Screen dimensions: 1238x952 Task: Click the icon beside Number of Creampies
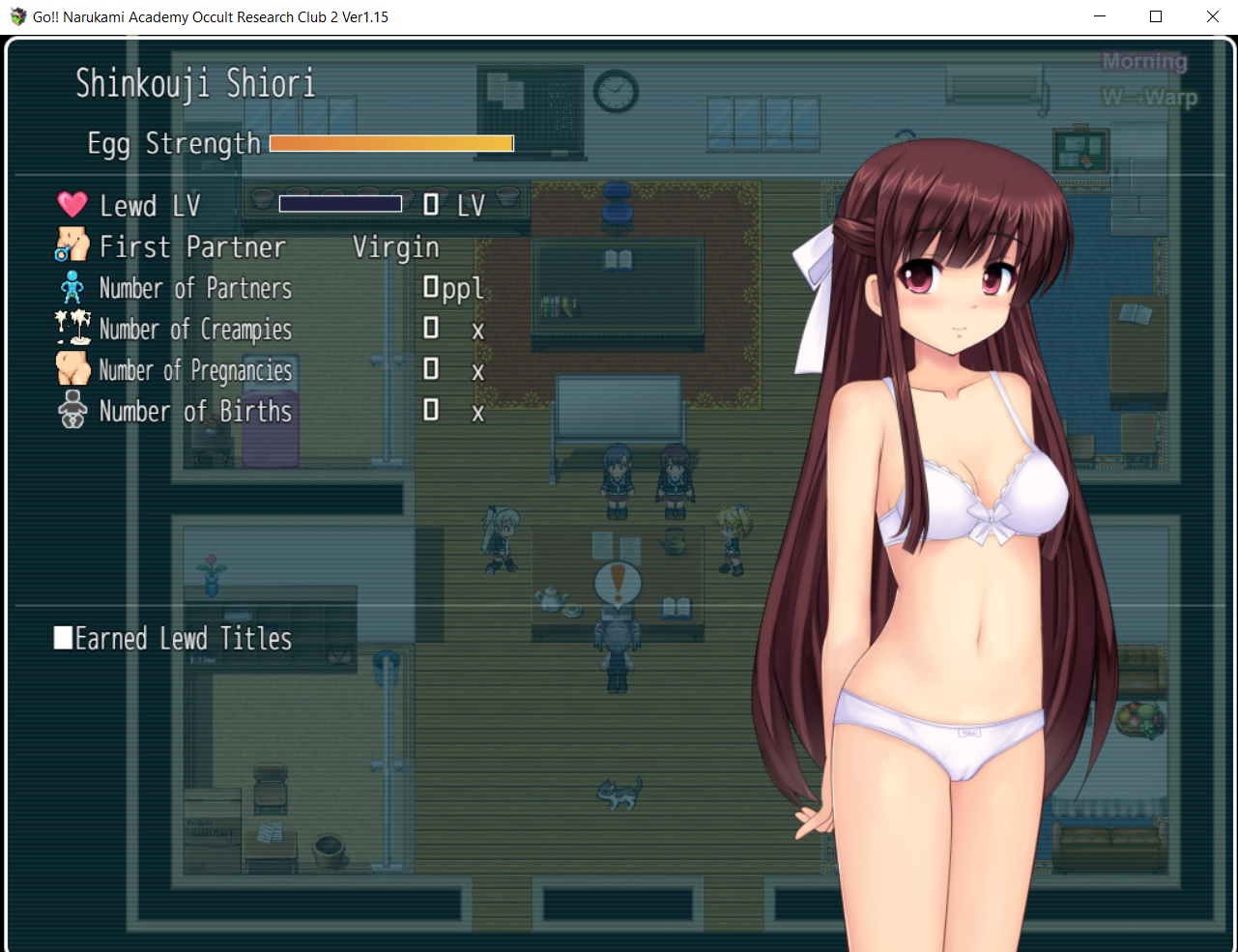pos(72,328)
